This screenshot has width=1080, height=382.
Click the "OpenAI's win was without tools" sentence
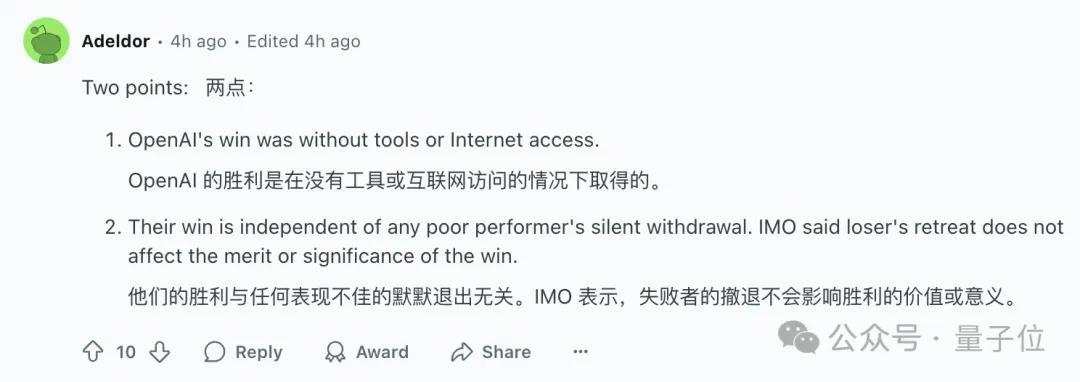point(364,140)
